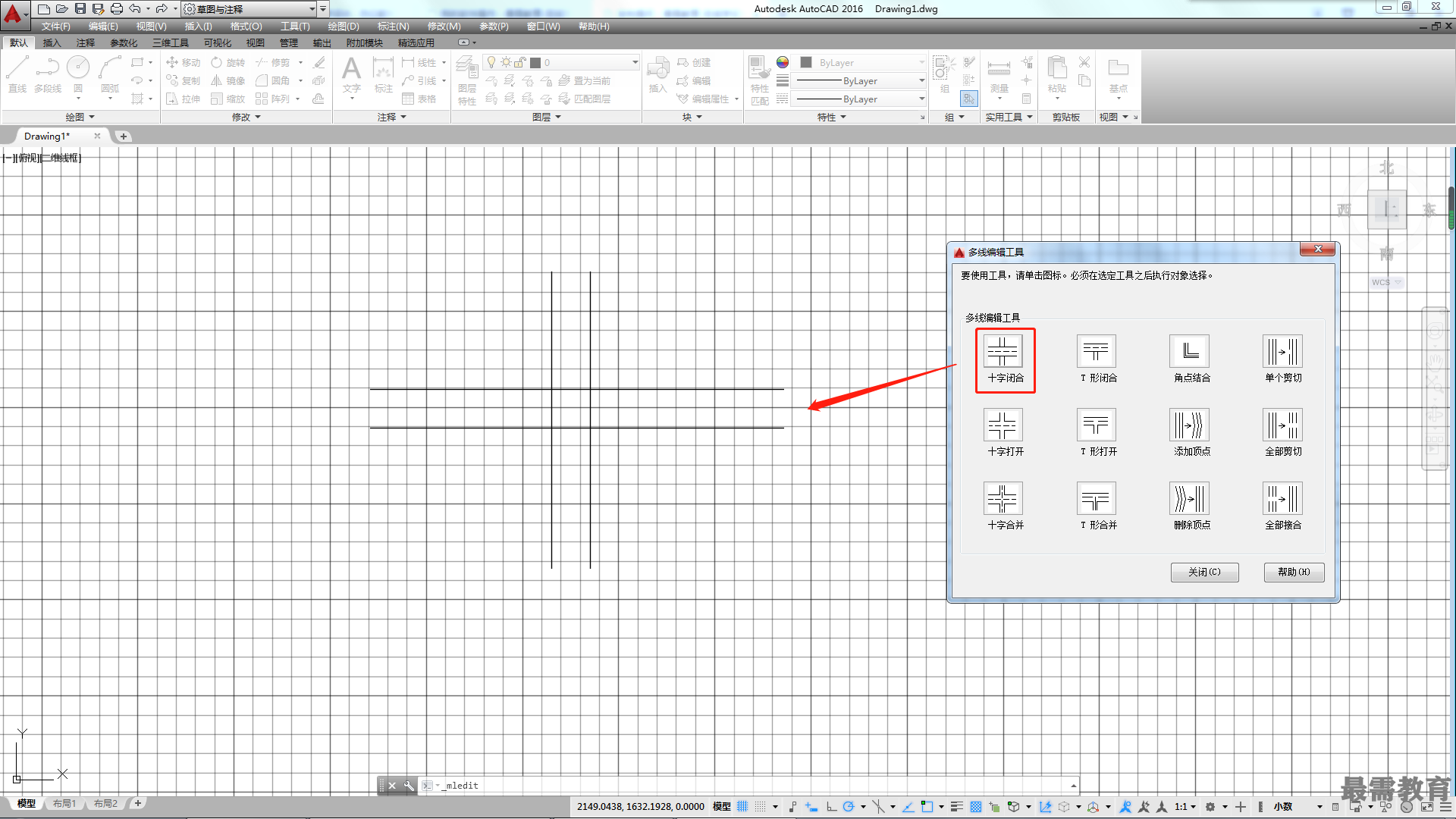Click the 粘贴 paste icon

1057,74
